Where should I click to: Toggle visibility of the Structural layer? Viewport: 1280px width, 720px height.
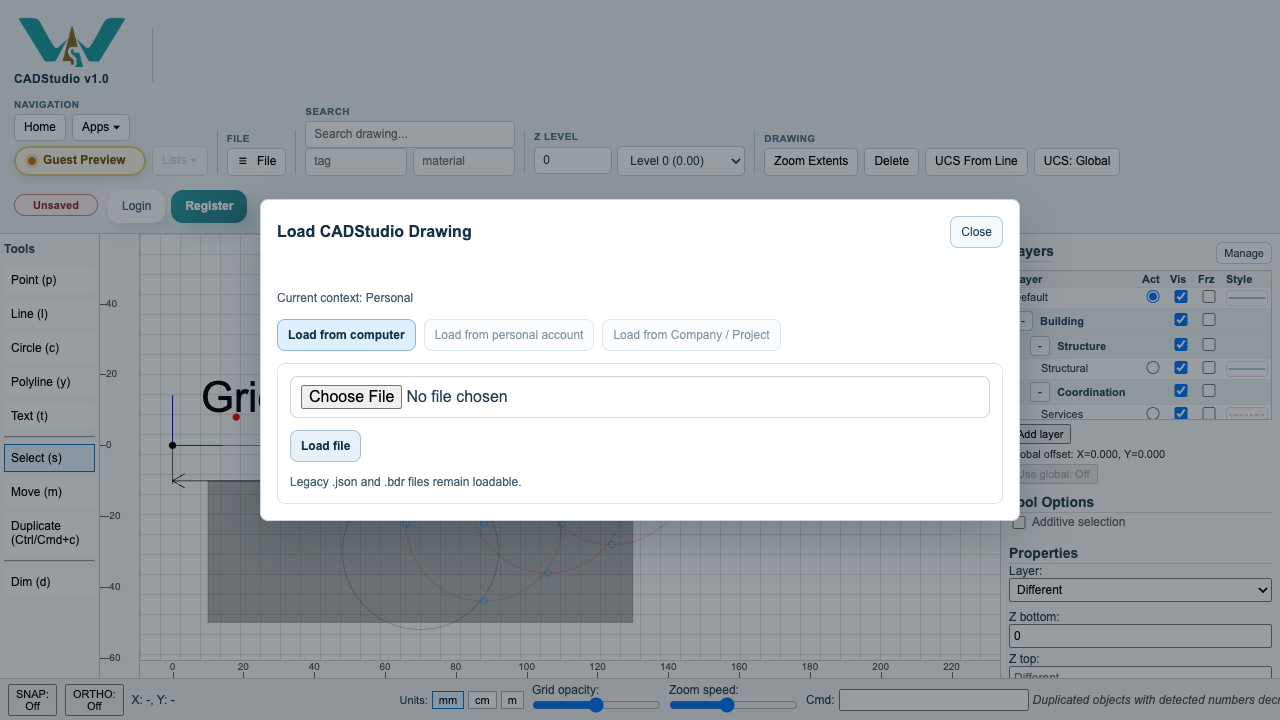click(x=1181, y=368)
